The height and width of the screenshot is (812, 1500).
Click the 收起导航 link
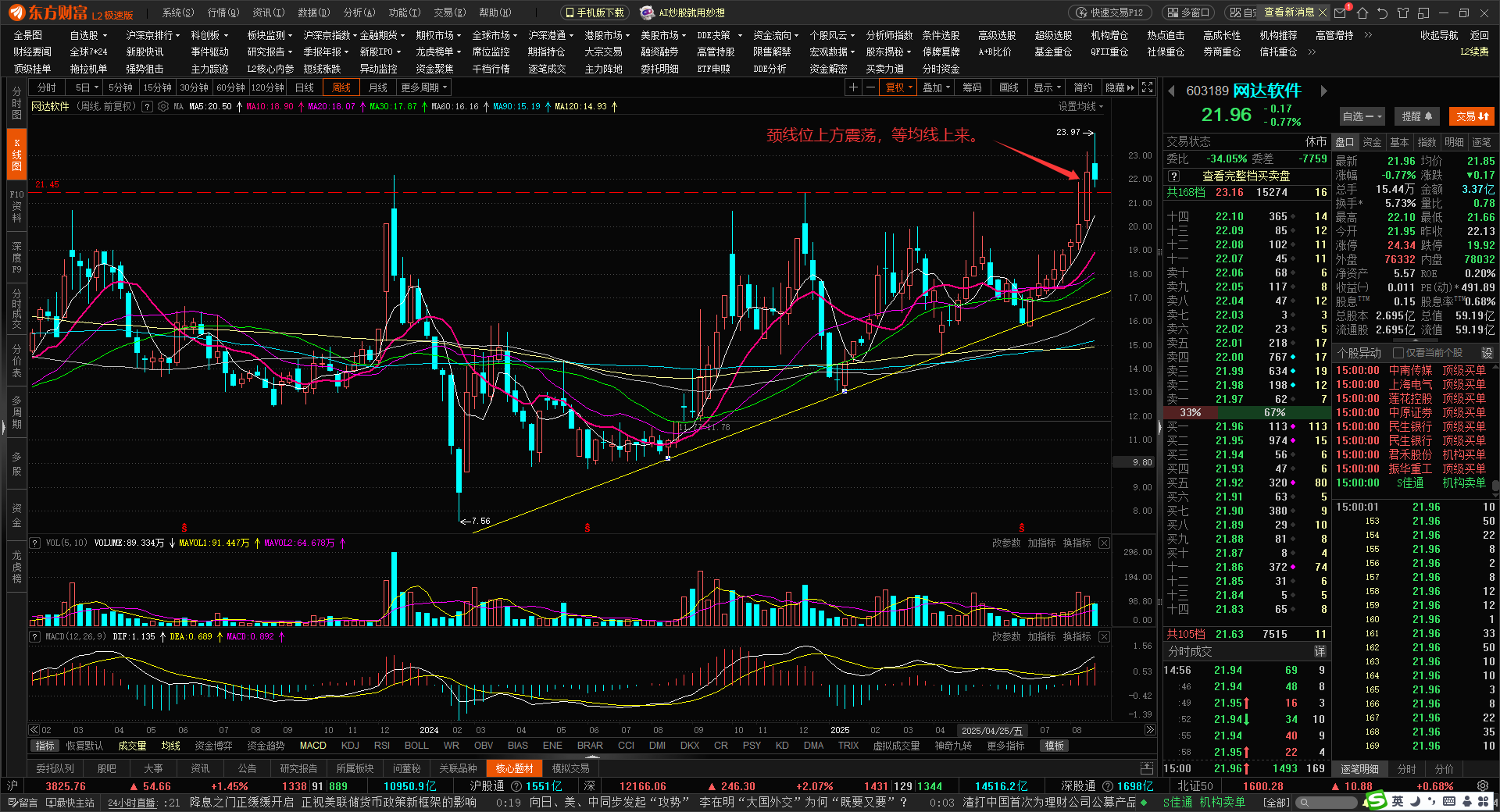click(x=1439, y=35)
